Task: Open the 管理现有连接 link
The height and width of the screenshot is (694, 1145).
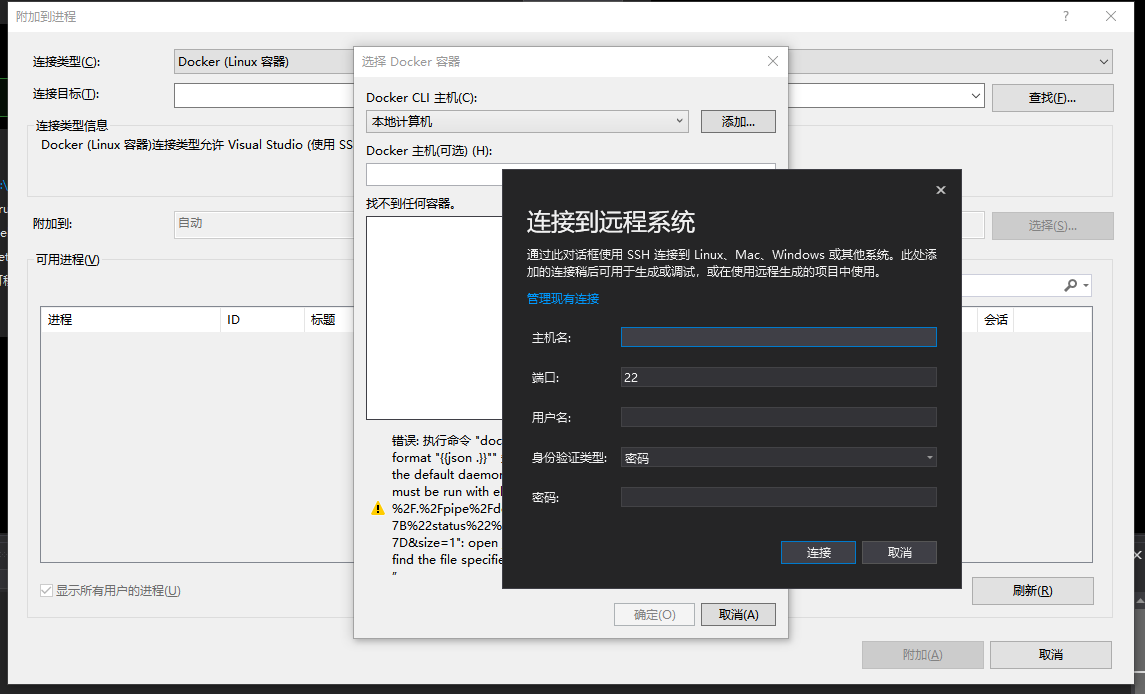Action: pyautogui.click(x=563, y=298)
